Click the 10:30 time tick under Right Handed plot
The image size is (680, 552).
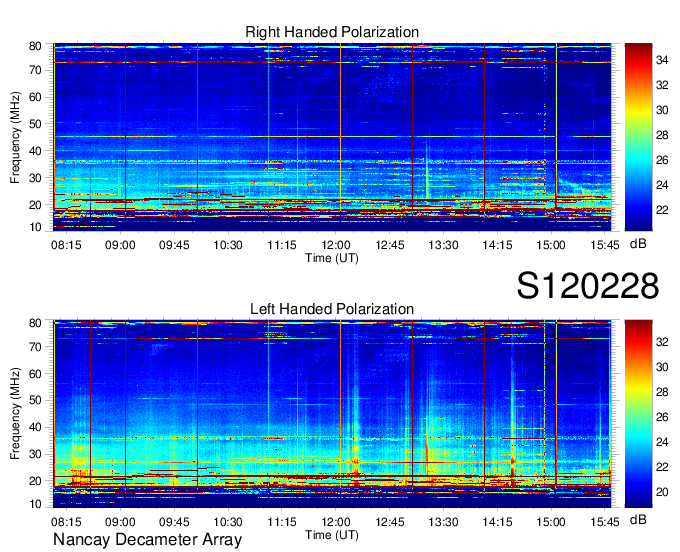[x=228, y=245]
